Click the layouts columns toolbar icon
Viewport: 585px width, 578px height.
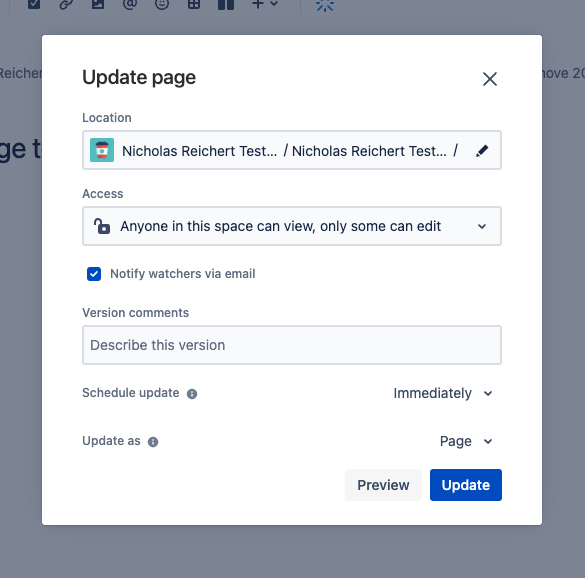tap(226, 4)
